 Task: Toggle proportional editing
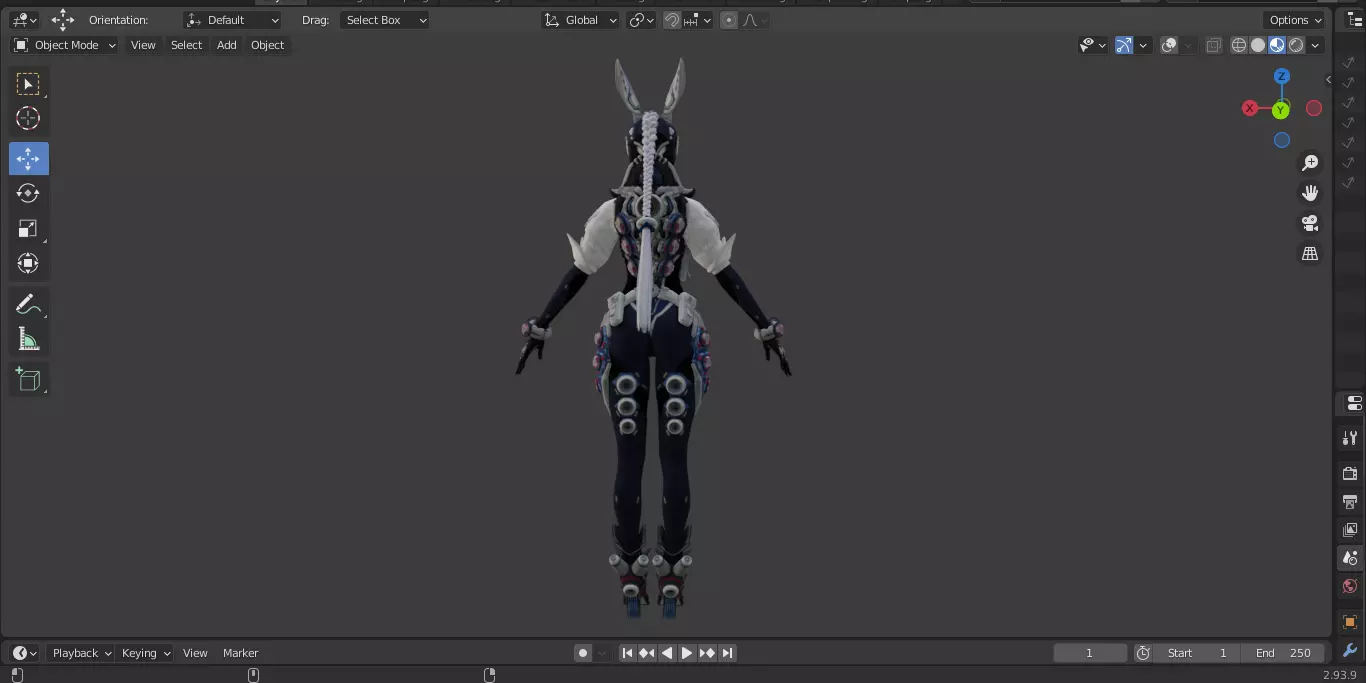[x=729, y=20]
